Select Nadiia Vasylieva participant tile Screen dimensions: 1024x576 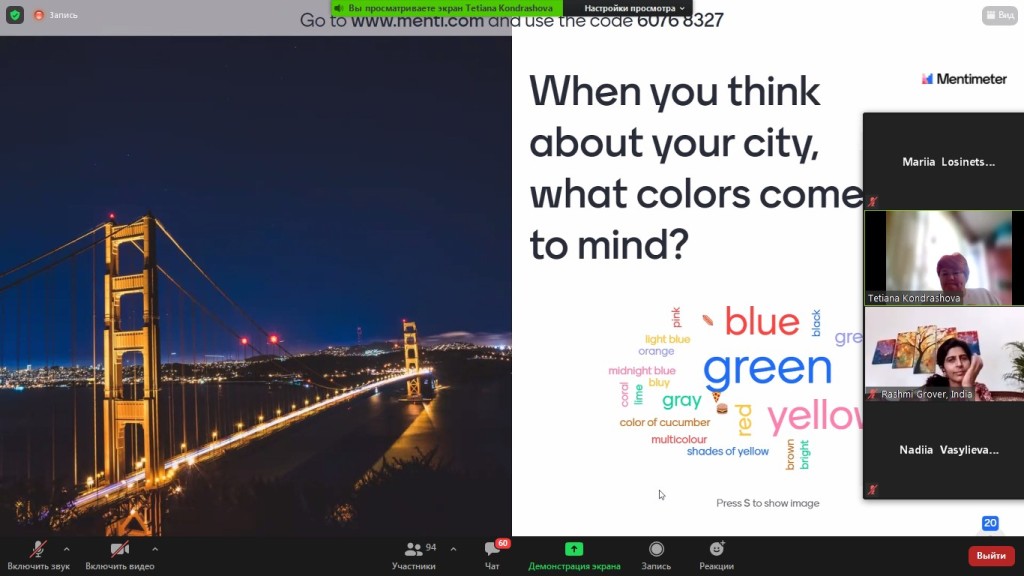[x=944, y=450]
